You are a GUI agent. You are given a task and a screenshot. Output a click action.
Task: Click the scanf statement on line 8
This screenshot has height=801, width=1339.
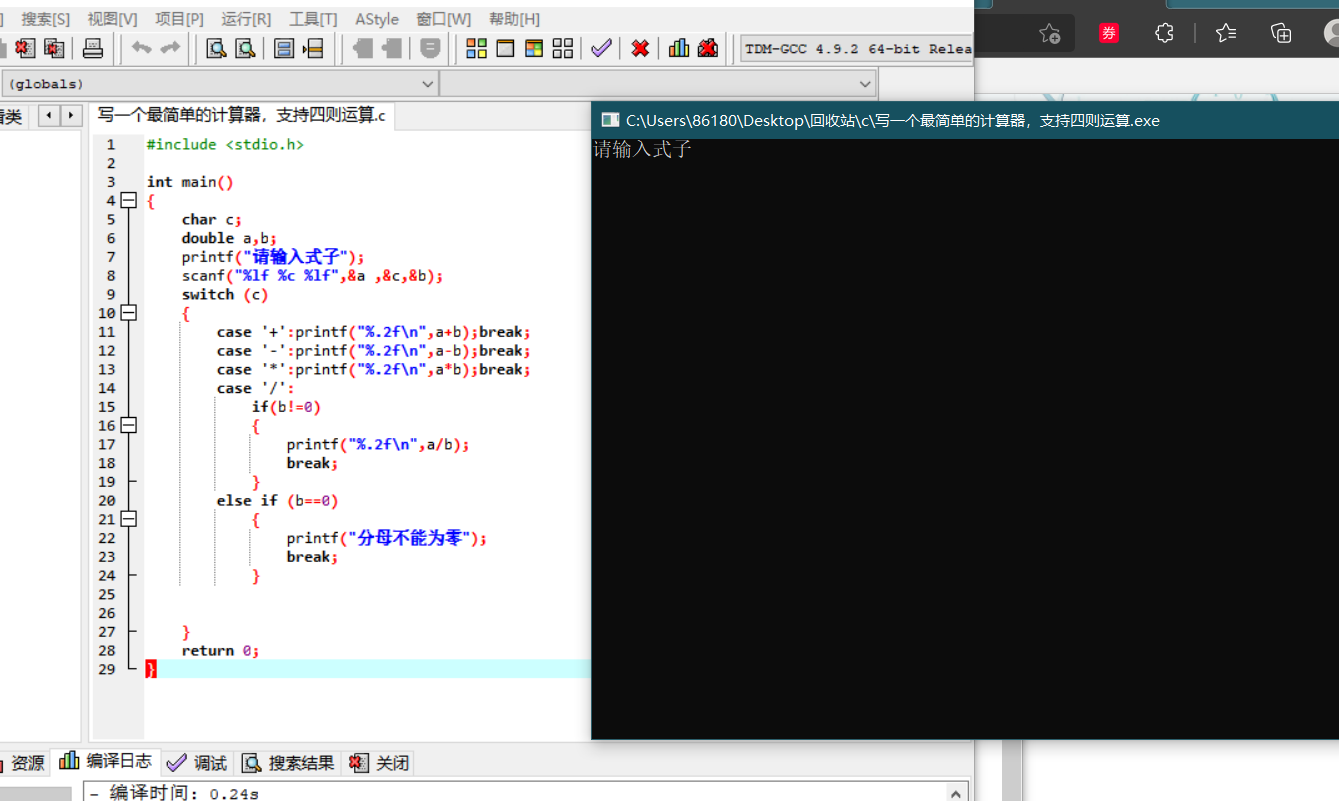[x=312, y=276]
